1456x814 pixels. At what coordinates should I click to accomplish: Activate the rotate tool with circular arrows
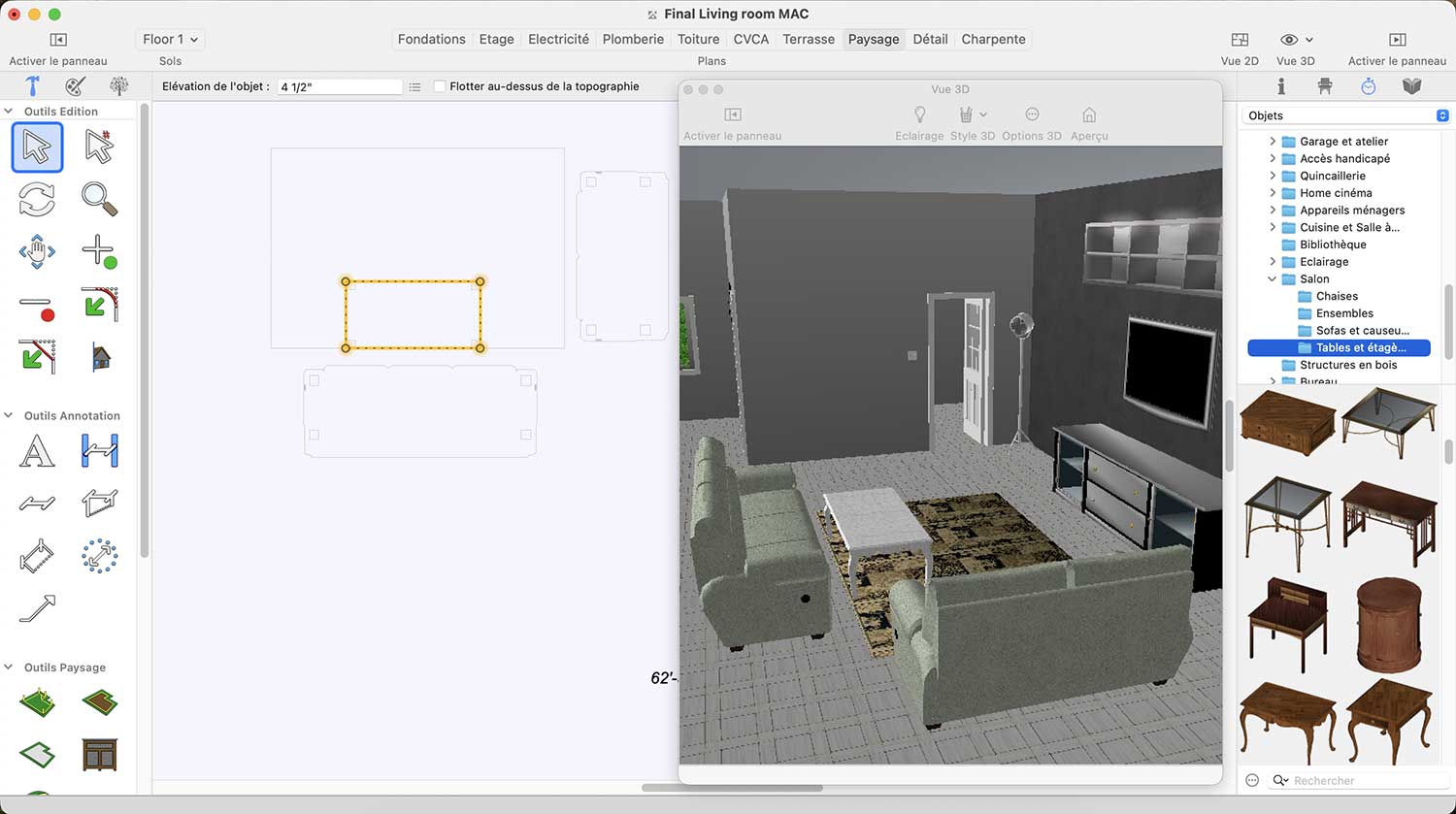point(37,200)
